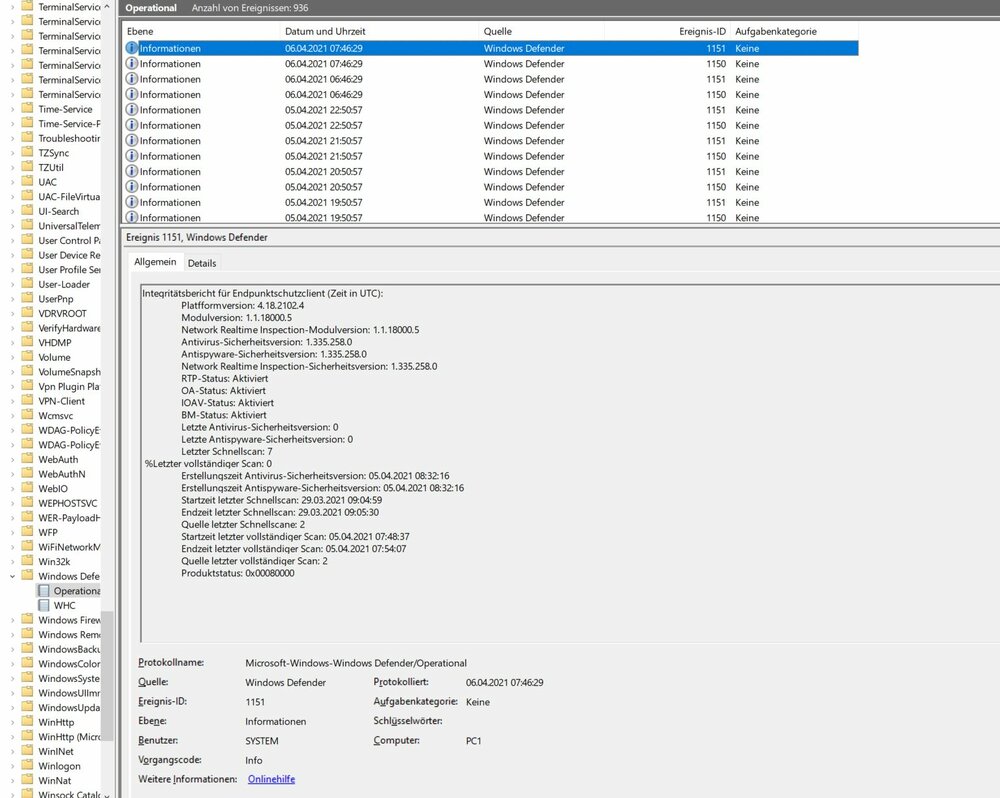Expand the WinINet tree node

(12, 751)
